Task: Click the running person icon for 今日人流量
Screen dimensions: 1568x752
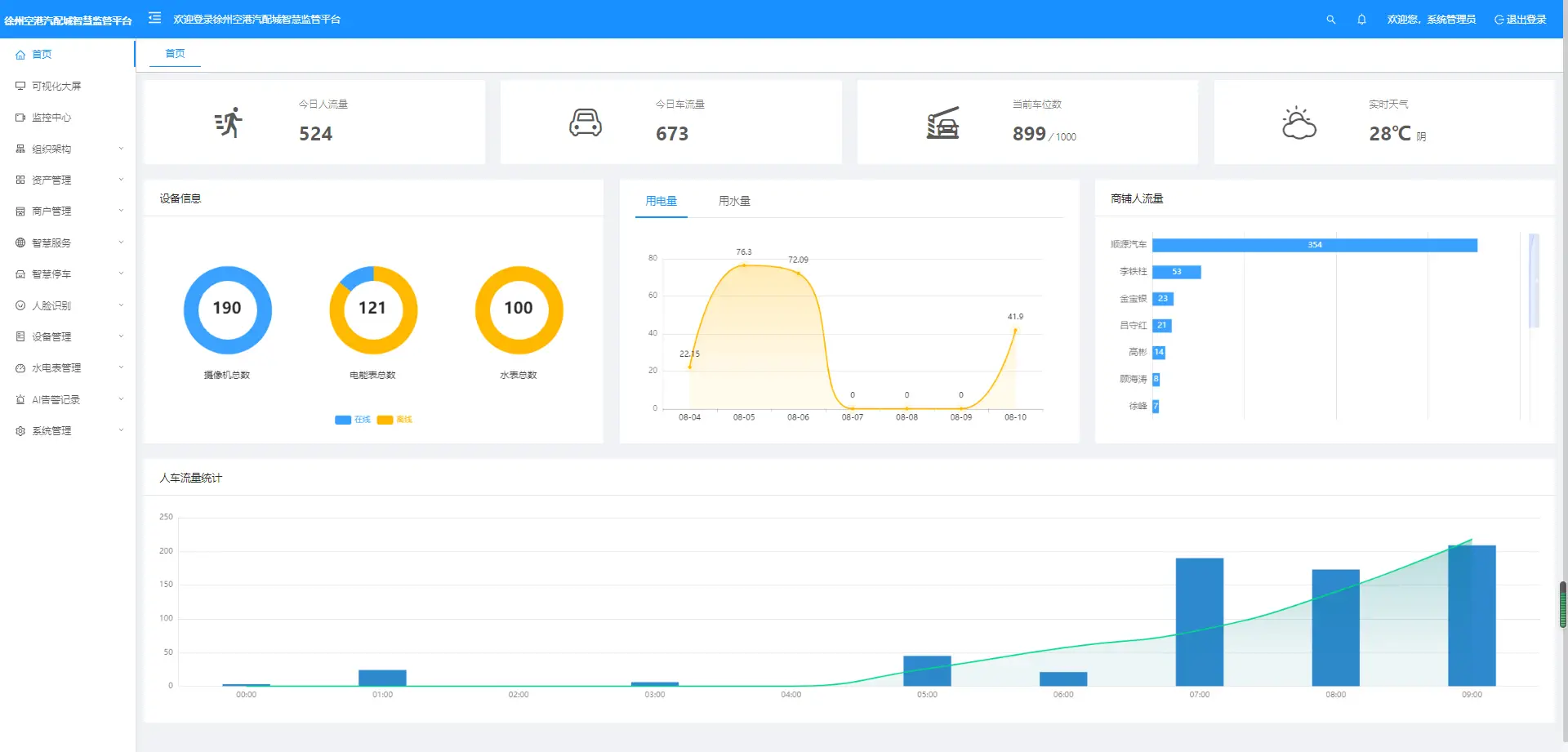Action: pyautogui.click(x=229, y=122)
